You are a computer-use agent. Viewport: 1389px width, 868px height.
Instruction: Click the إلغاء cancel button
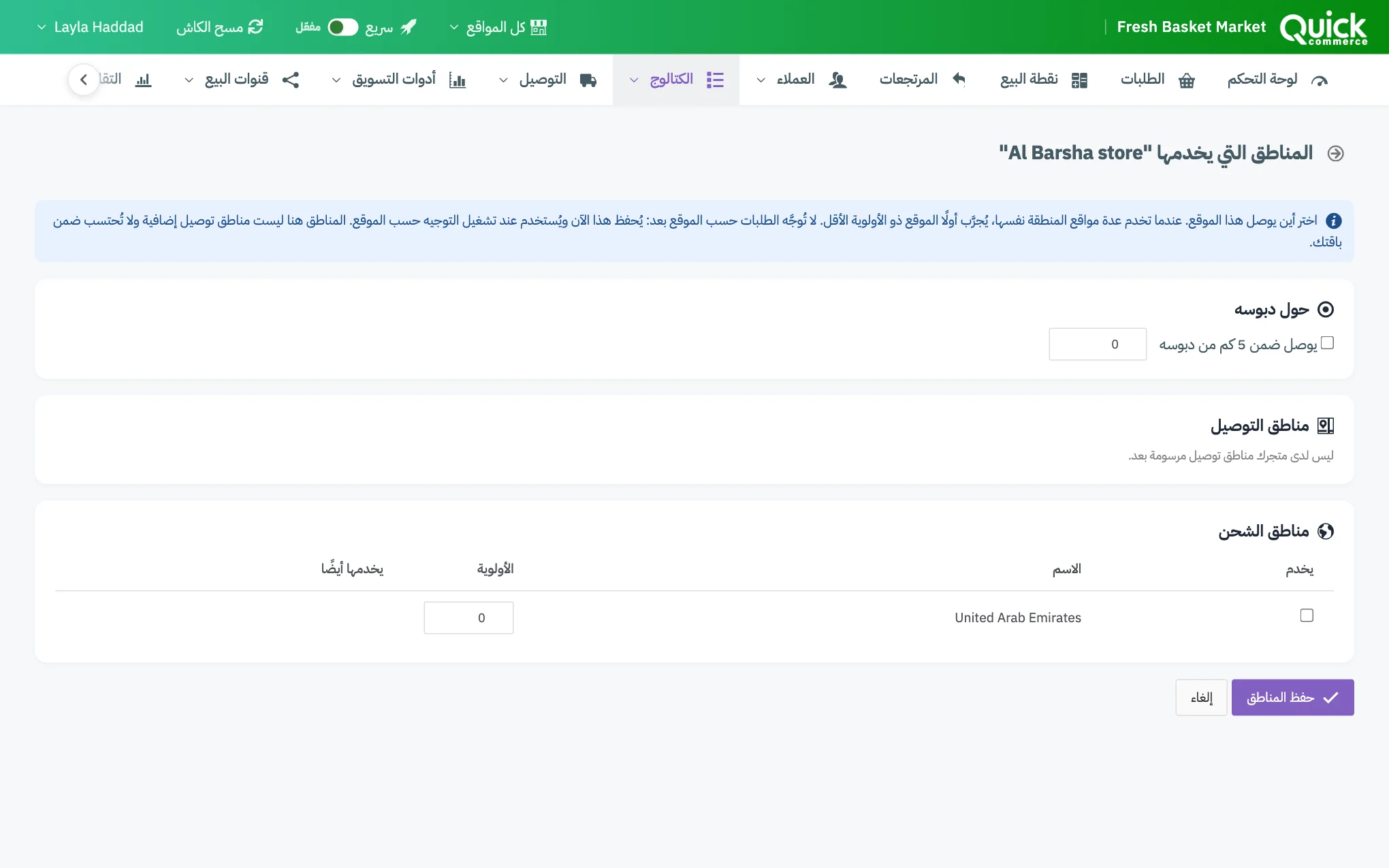(1201, 697)
